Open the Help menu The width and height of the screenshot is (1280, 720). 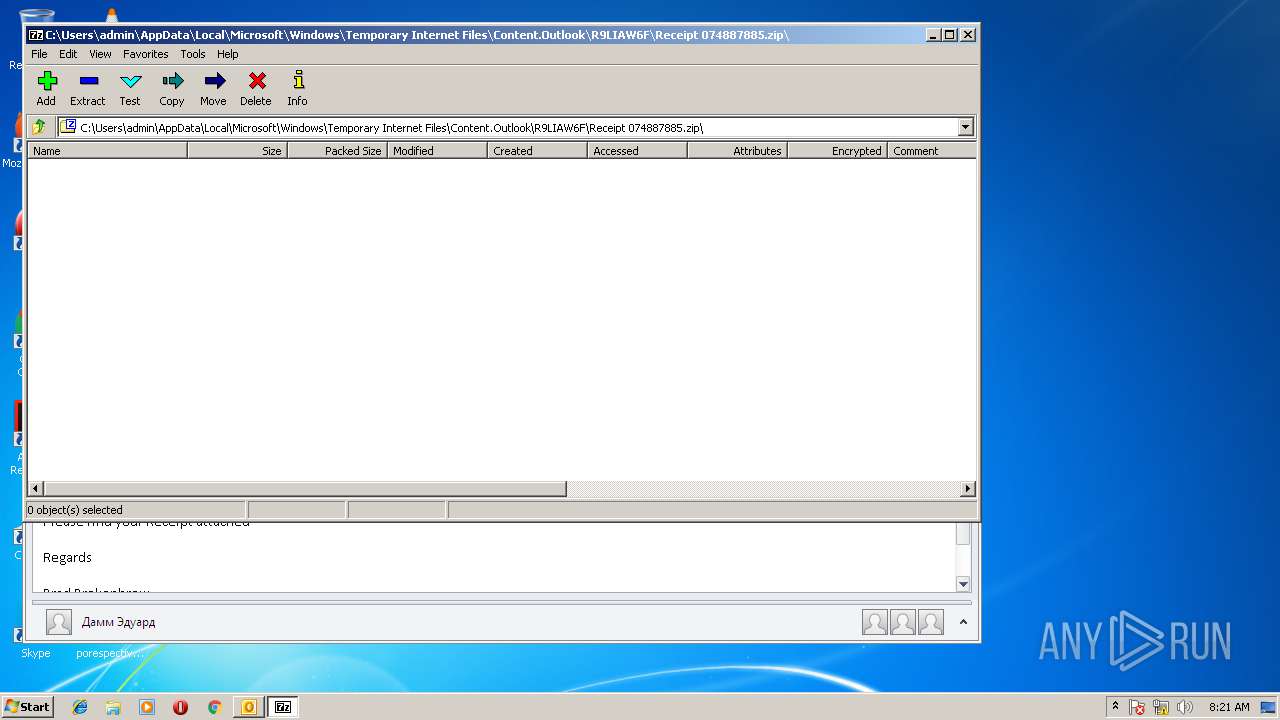228,54
